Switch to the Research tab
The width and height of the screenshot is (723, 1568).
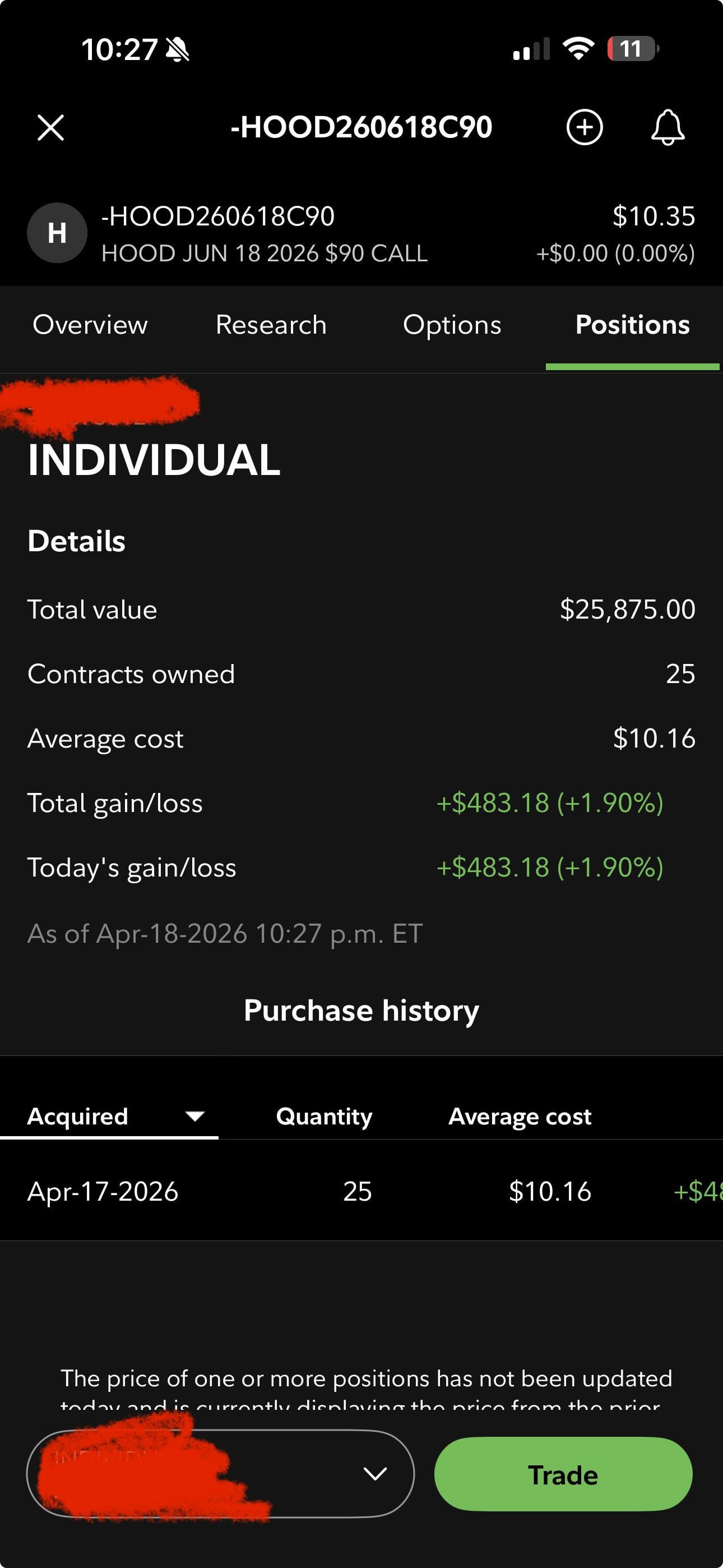coord(271,325)
